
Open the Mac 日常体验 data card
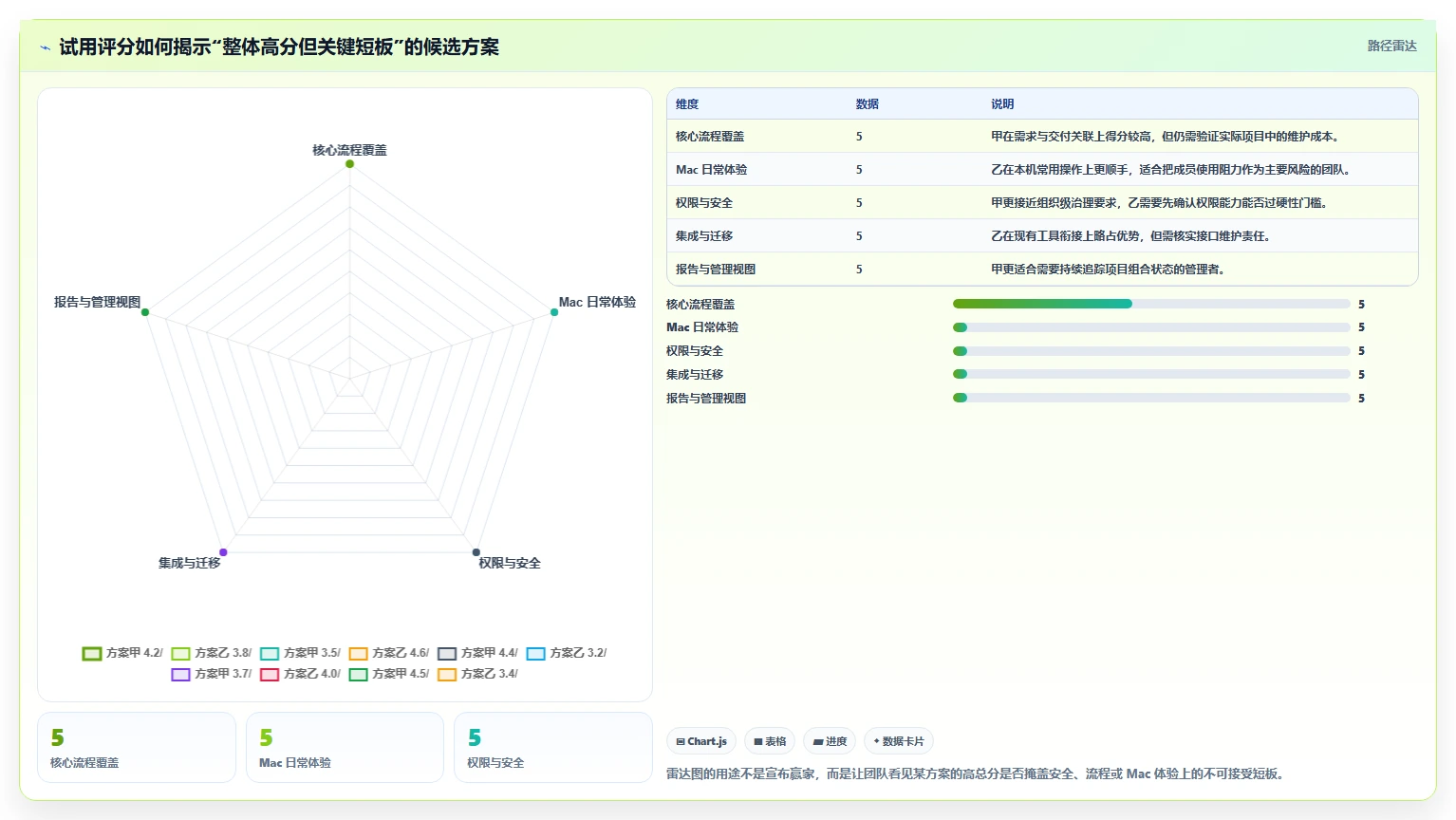[345, 748]
